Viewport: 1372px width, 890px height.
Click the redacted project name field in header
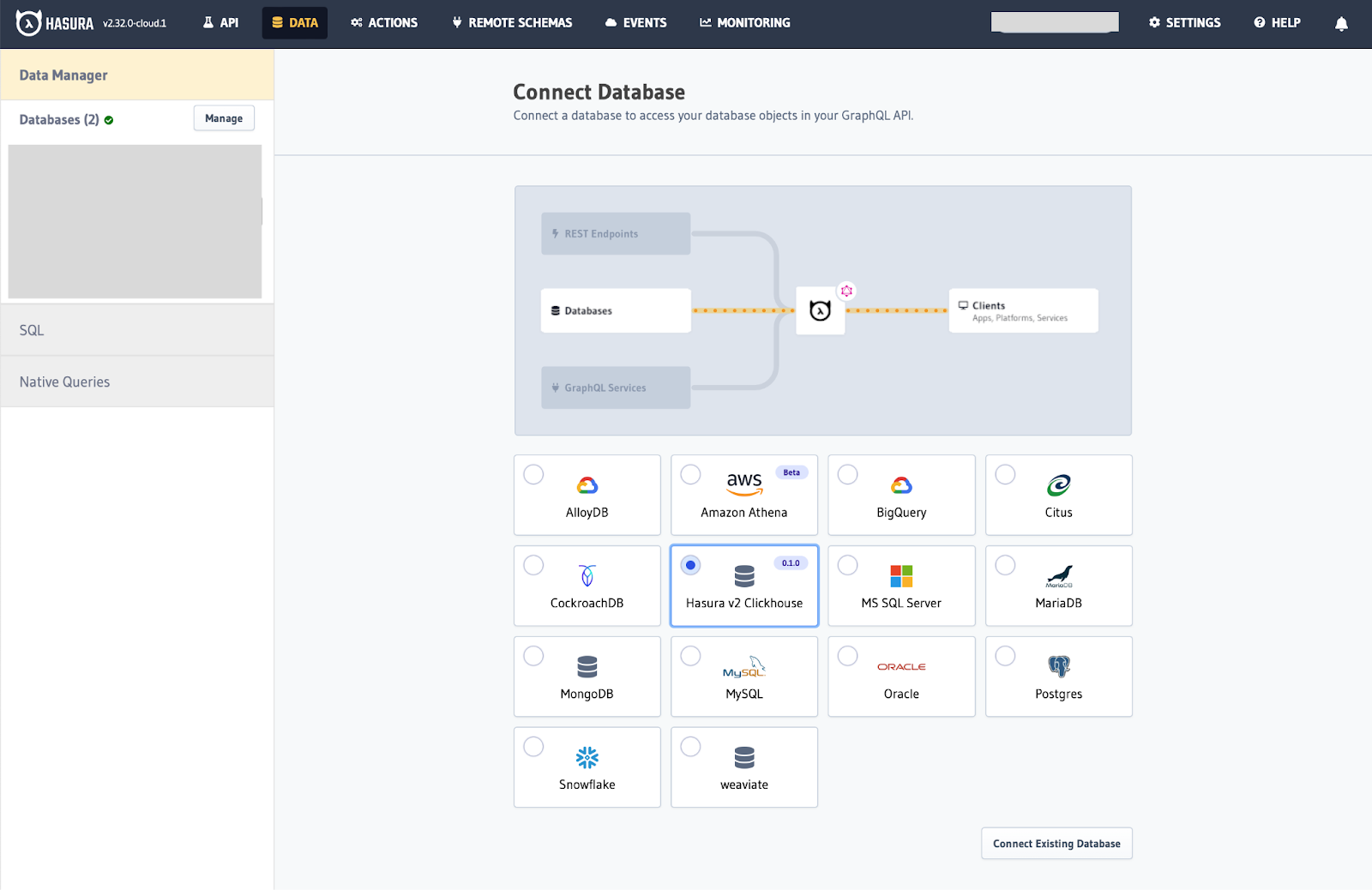(1055, 22)
